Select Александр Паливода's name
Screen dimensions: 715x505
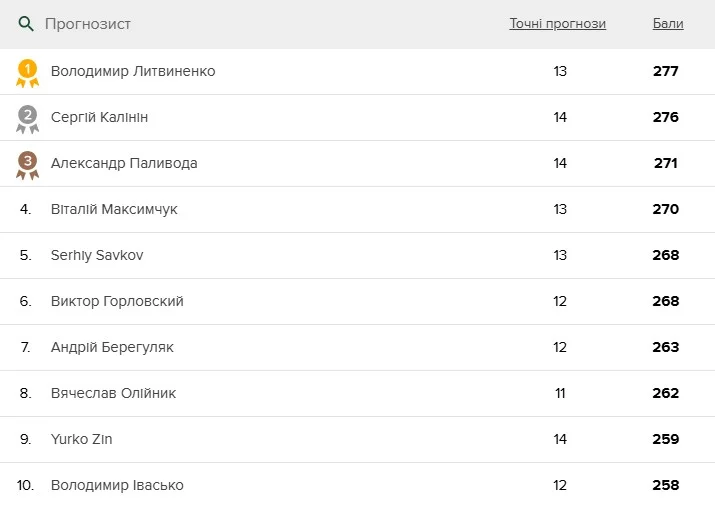(x=124, y=164)
